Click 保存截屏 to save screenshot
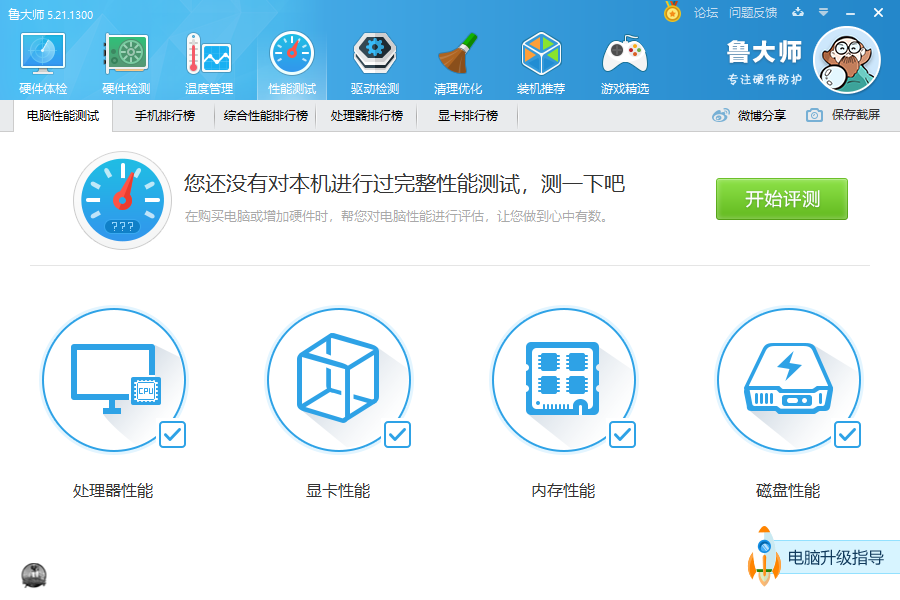The image size is (900, 600). coord(843,115)
